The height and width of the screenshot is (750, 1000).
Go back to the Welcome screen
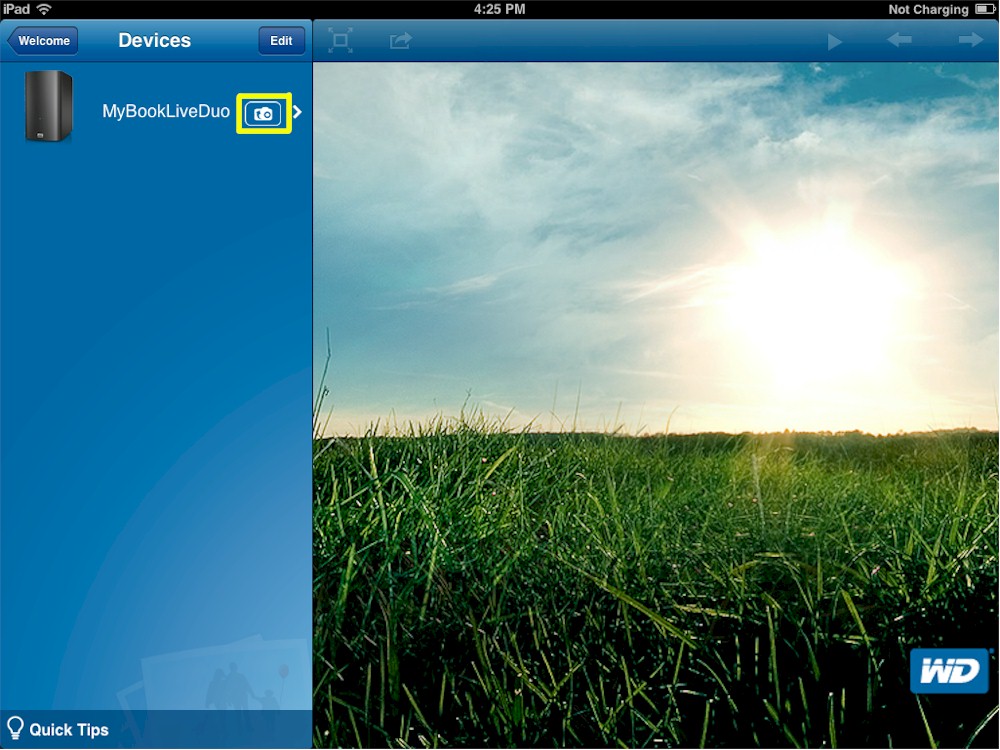pyautogui.click(x=43, y=41)
